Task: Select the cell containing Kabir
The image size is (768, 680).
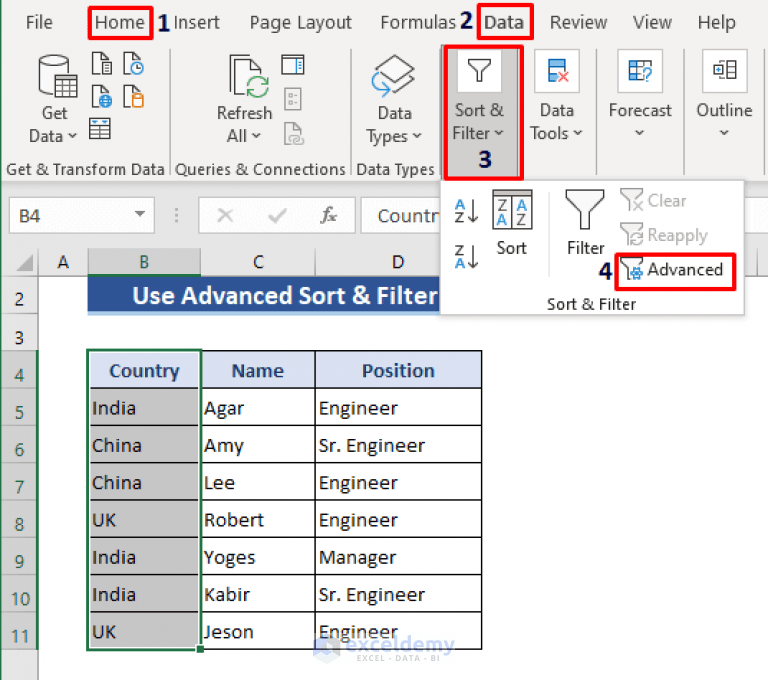Action: pyautogui.click(x=258, y=594)
